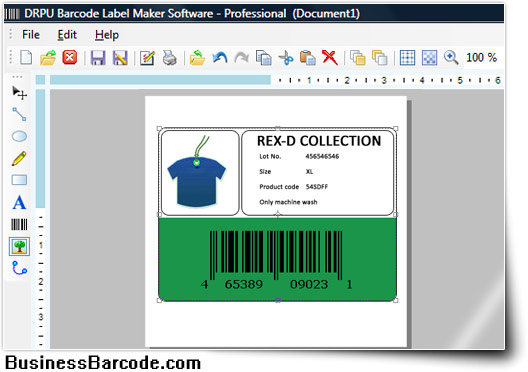The width and height of the screenshot is (528, 372).
Task: Activate the selection pointer tool
Action: pyautogui.click(x=19, y=93)
